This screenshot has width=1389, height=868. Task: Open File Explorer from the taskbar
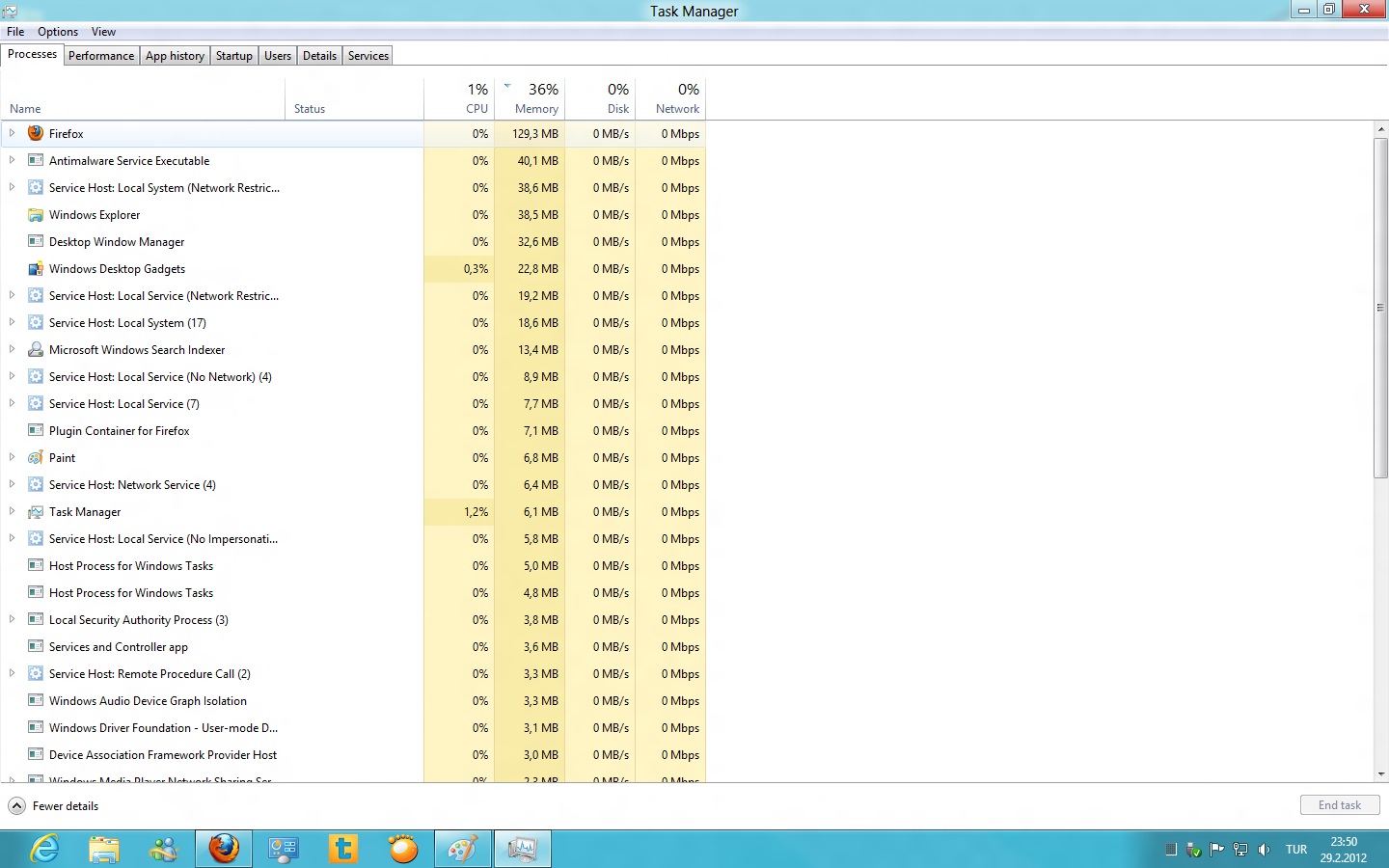[x=104, y=849]
